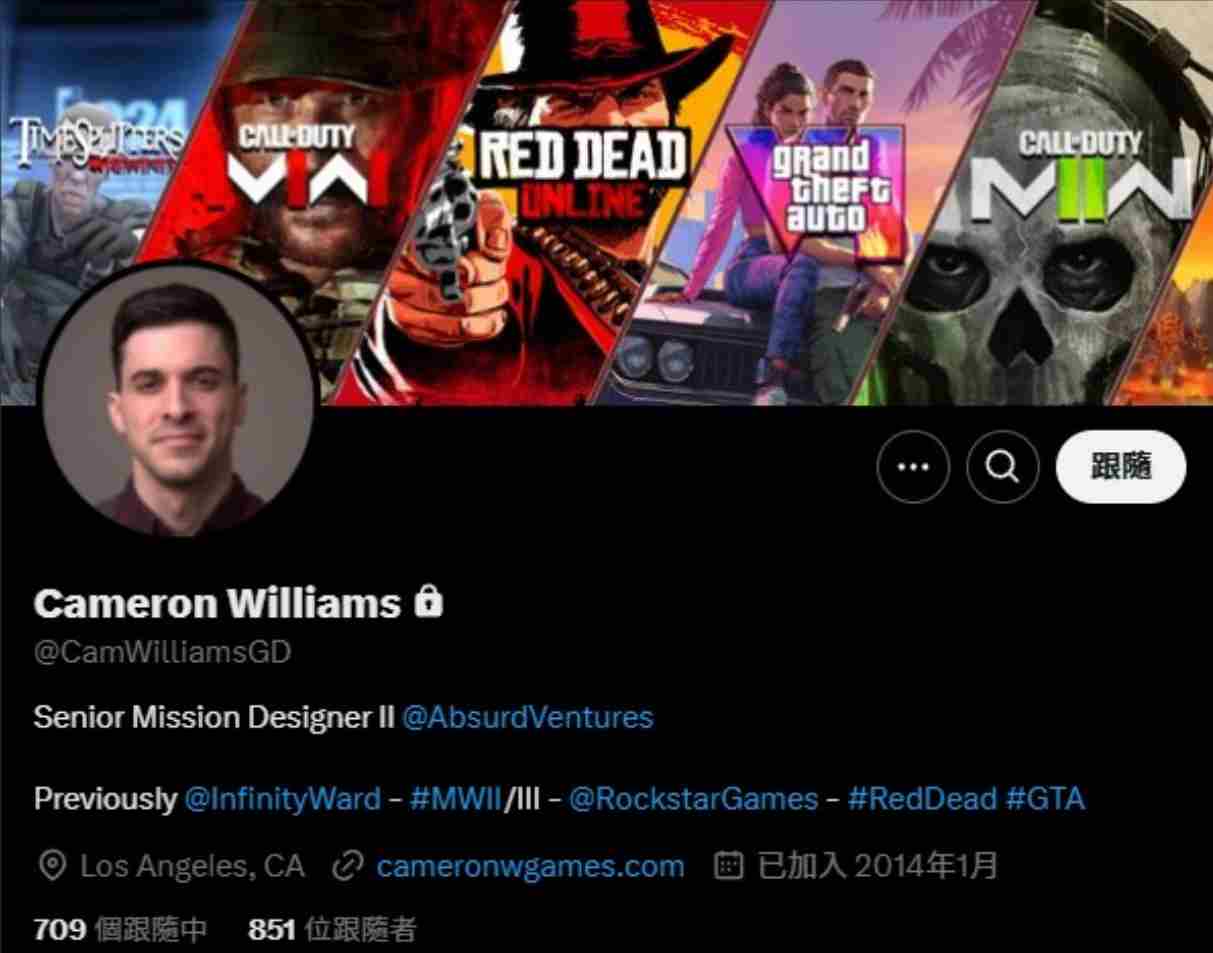Click the search magnifier icon

click(x=1002, y=466)
